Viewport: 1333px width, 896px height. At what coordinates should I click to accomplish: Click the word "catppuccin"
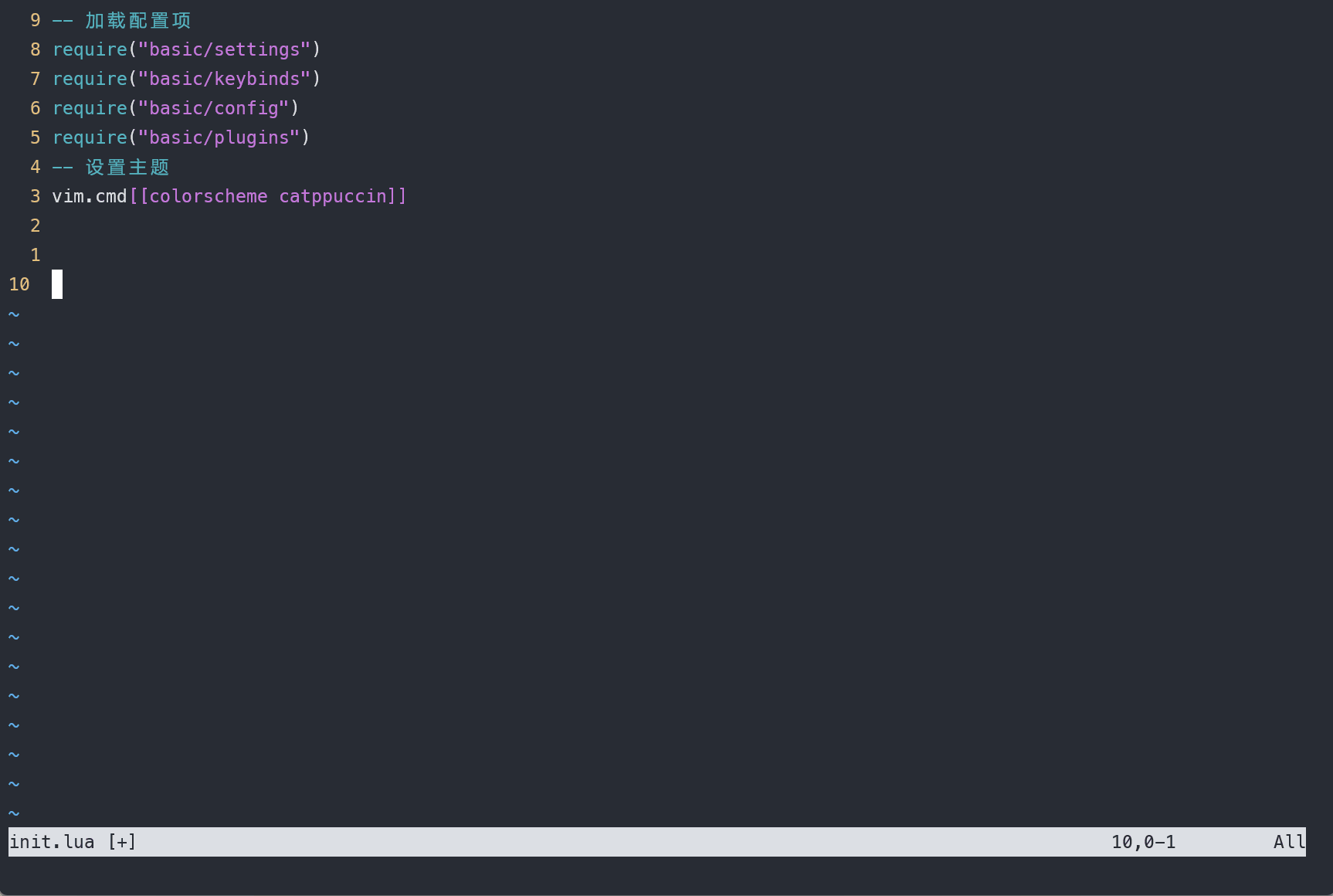pyautogui.click(x=333, y=196)
